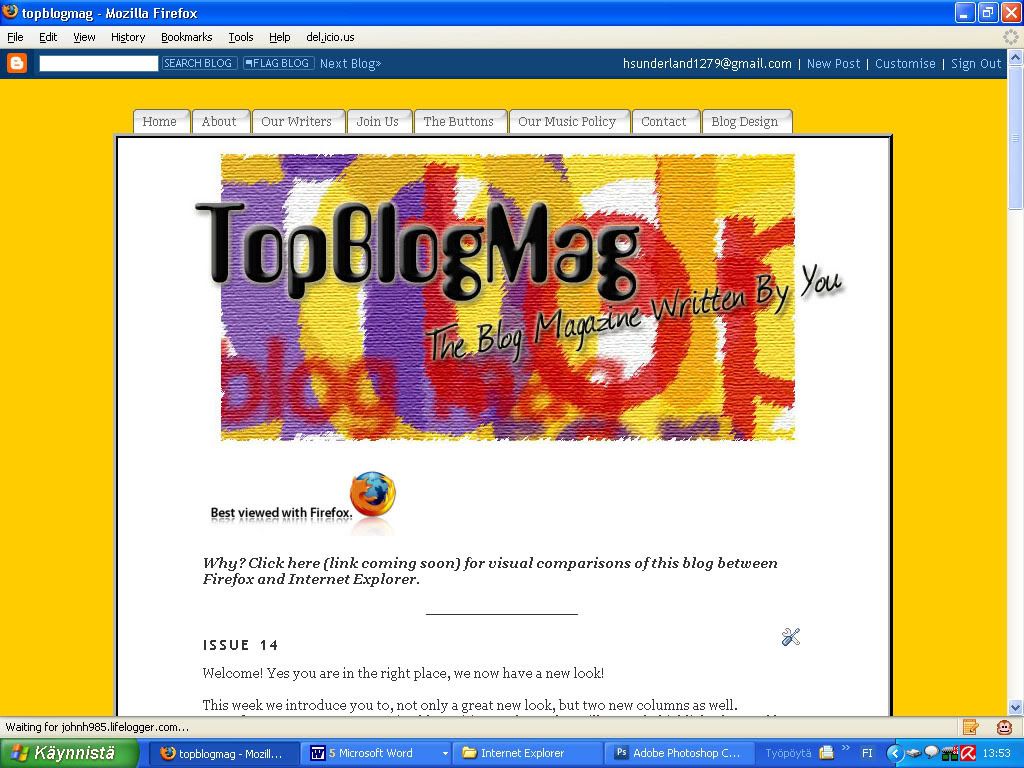This screenshot has height=768, width=1024.
Task: Click the hsunderland1279@gmail.com account link
Action: point(707,63)
